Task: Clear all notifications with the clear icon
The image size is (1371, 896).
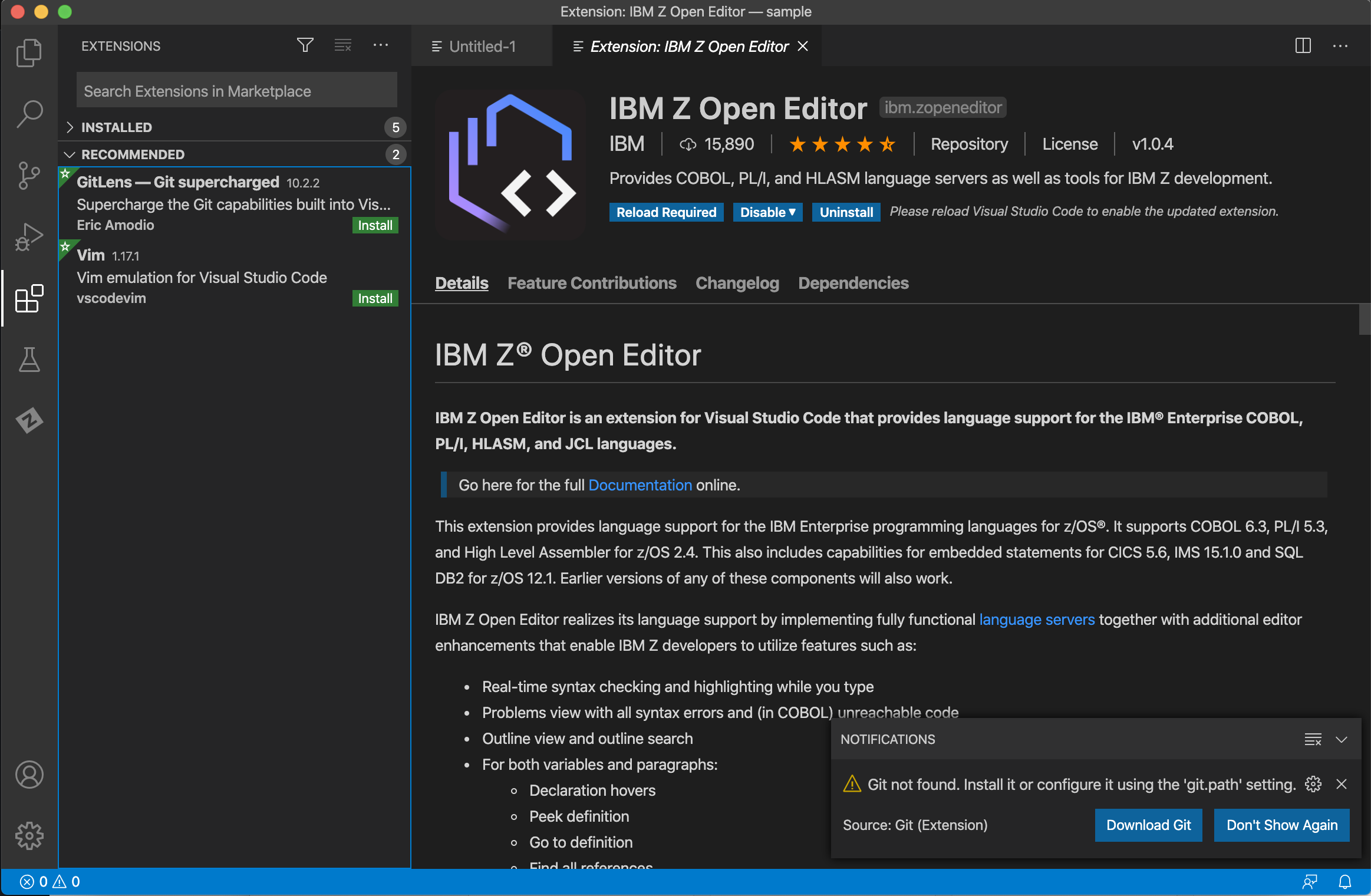Action: point(1313,739)
